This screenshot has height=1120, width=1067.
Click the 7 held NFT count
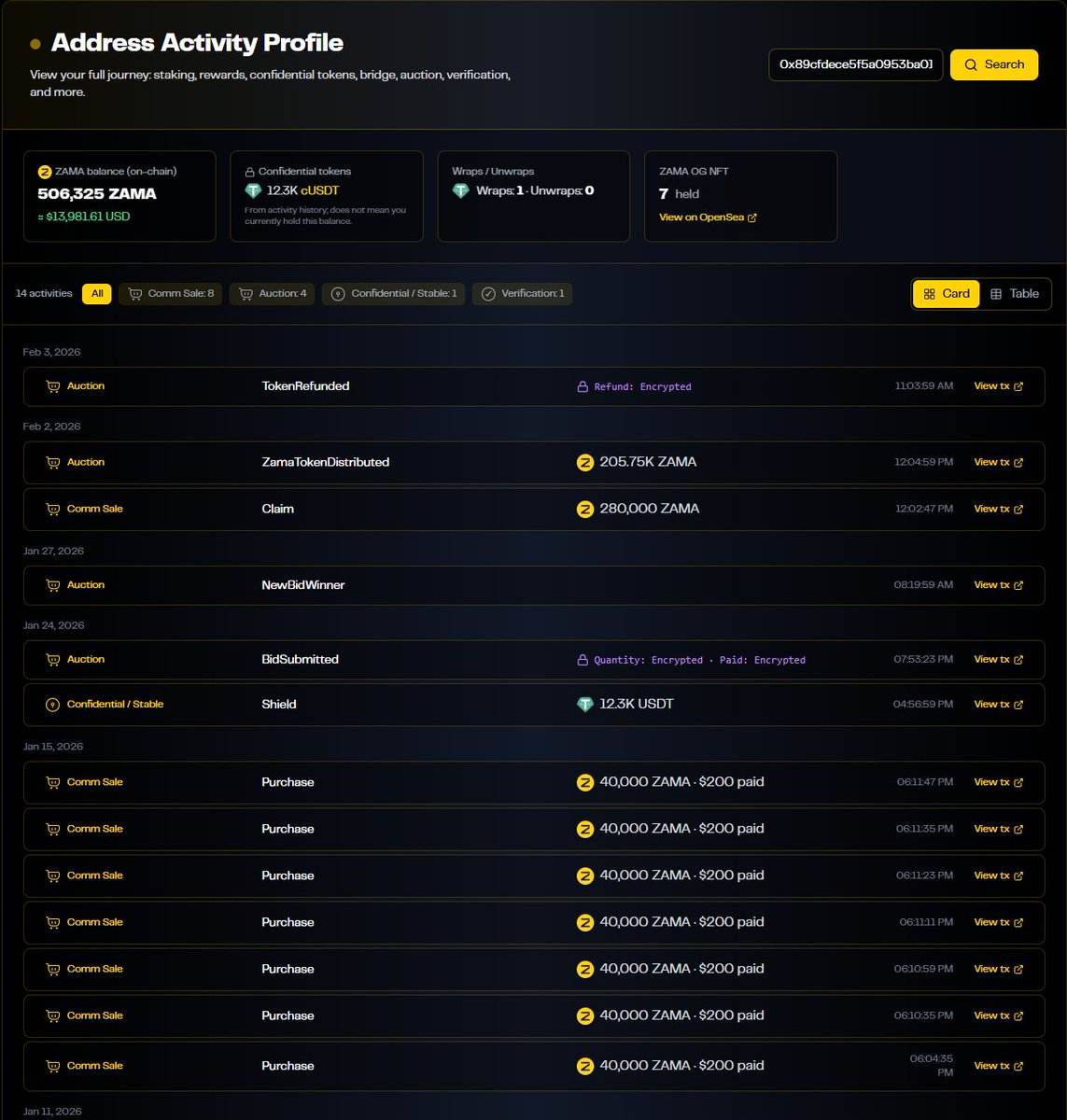[679, 194]
